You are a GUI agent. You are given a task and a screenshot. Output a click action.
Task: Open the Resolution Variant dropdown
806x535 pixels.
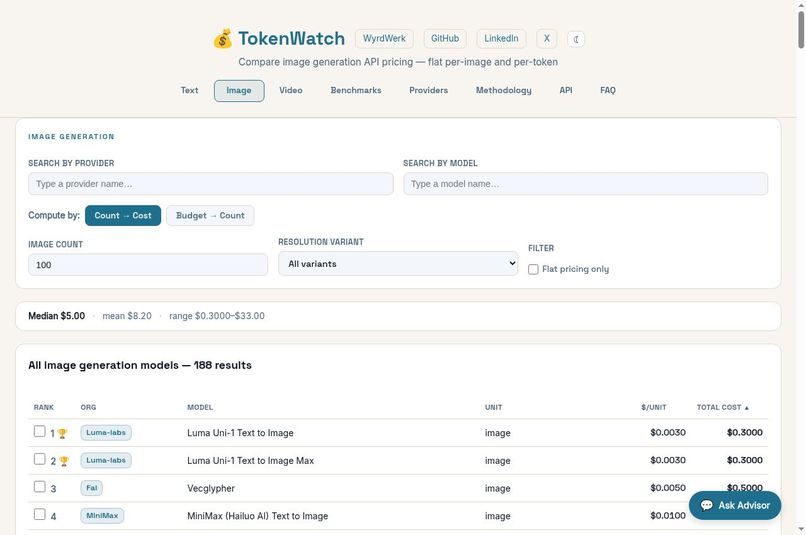[398, 263]
